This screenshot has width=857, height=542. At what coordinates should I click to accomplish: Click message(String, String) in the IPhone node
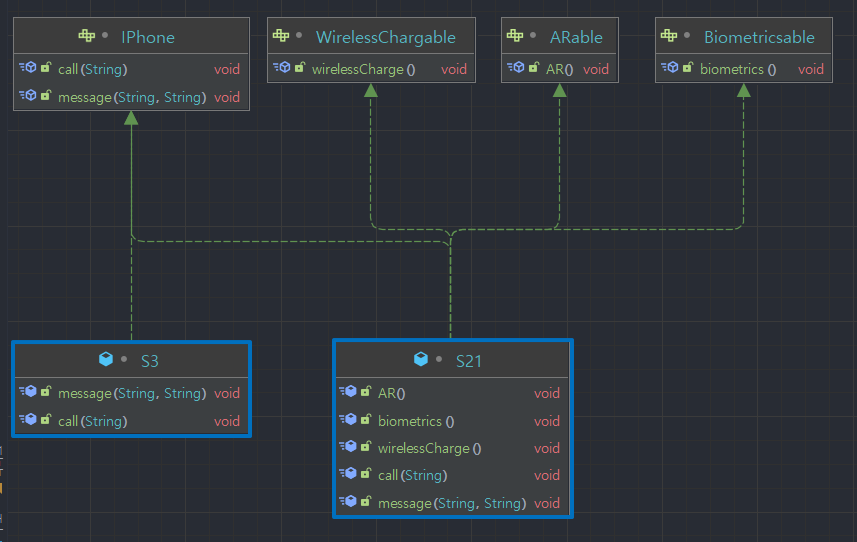pos(132,97)
